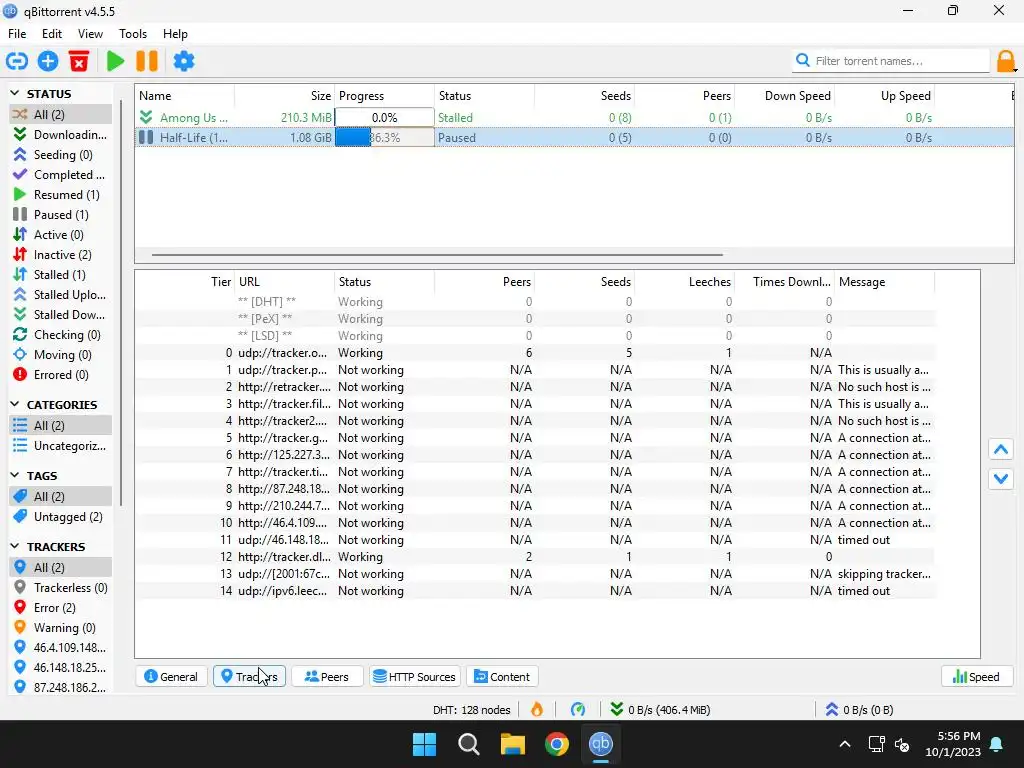Open the Help menu
This screenshot has width=1024, height=768.
(x=175, y=34)
